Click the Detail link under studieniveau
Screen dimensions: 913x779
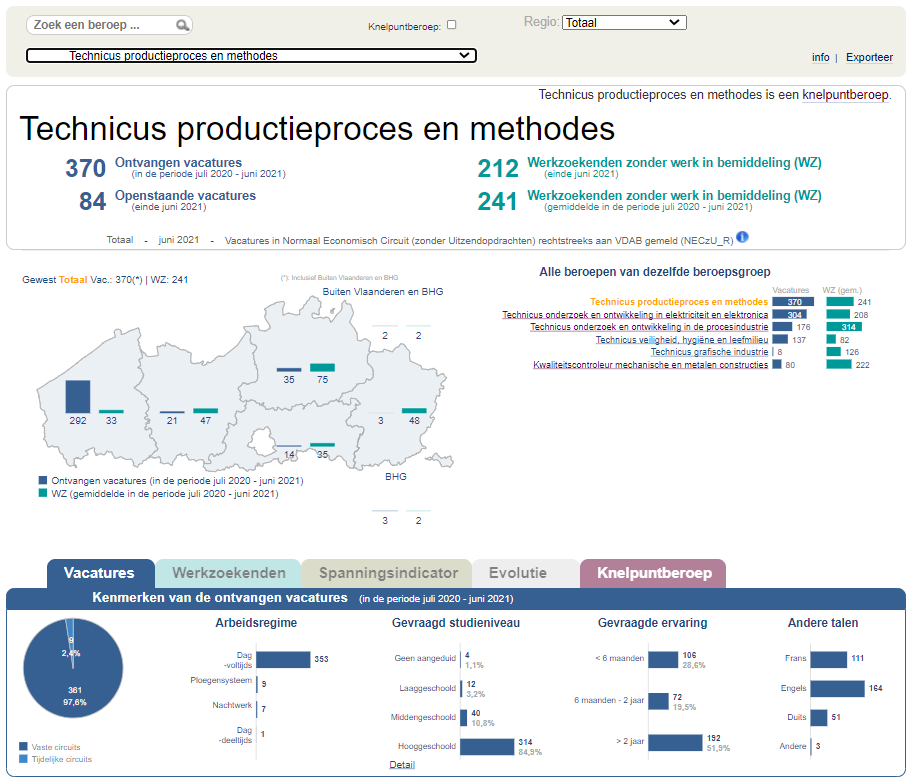click(x=401, y=765)
